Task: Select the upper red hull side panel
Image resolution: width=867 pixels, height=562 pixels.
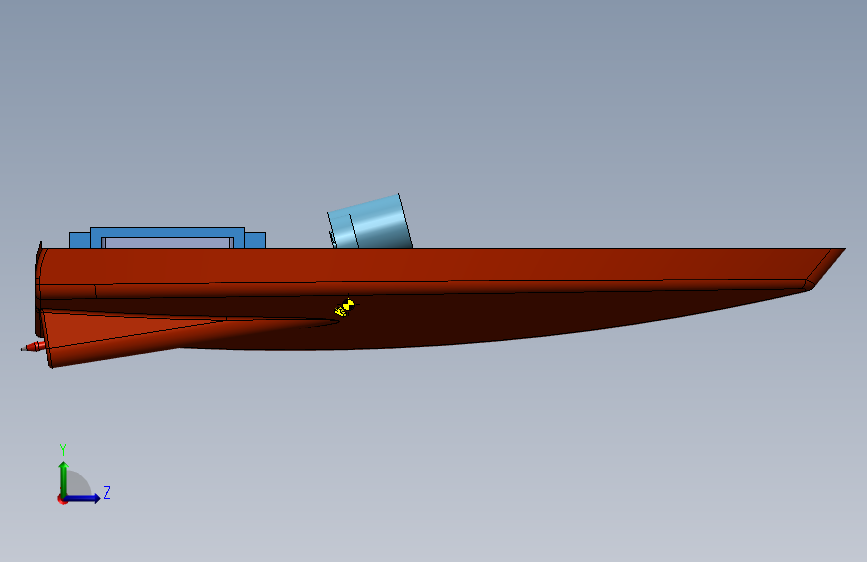Action: (x=431, y=266)
